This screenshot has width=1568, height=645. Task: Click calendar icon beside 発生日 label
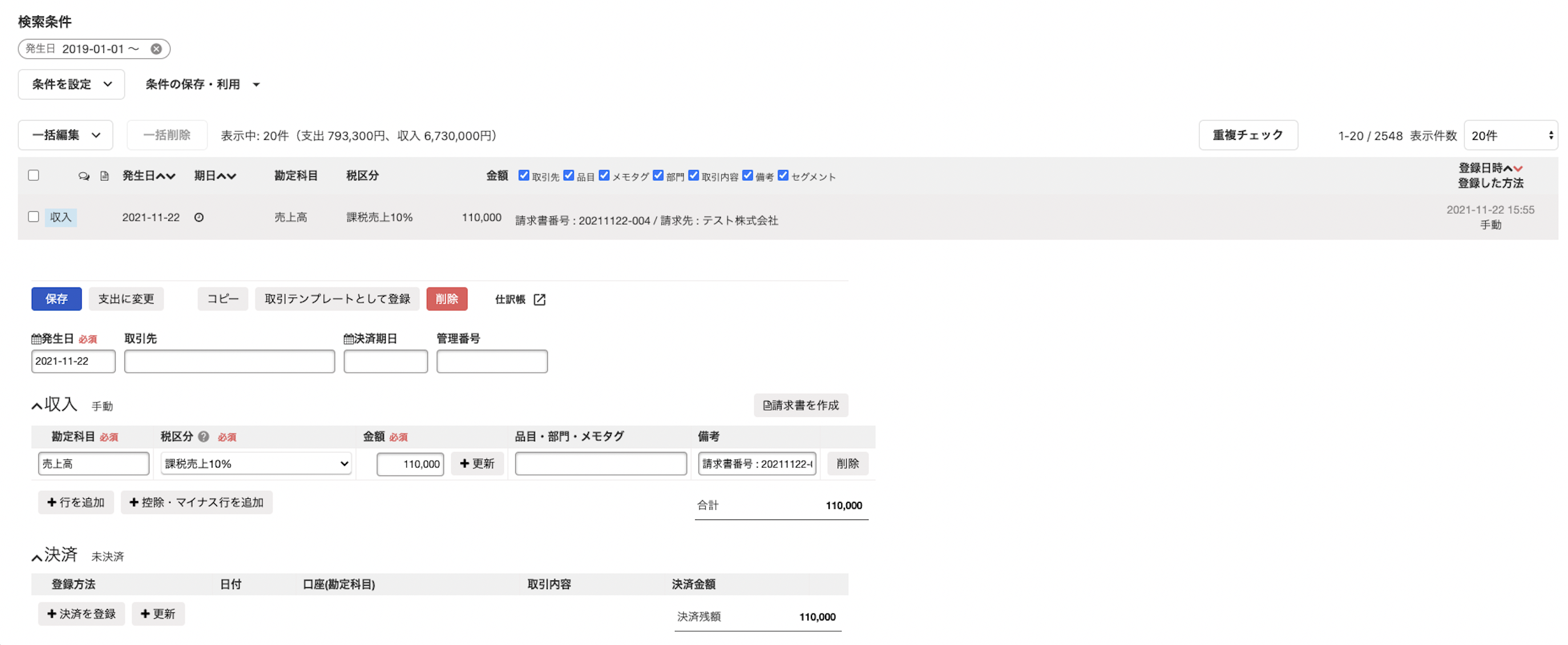36,339
